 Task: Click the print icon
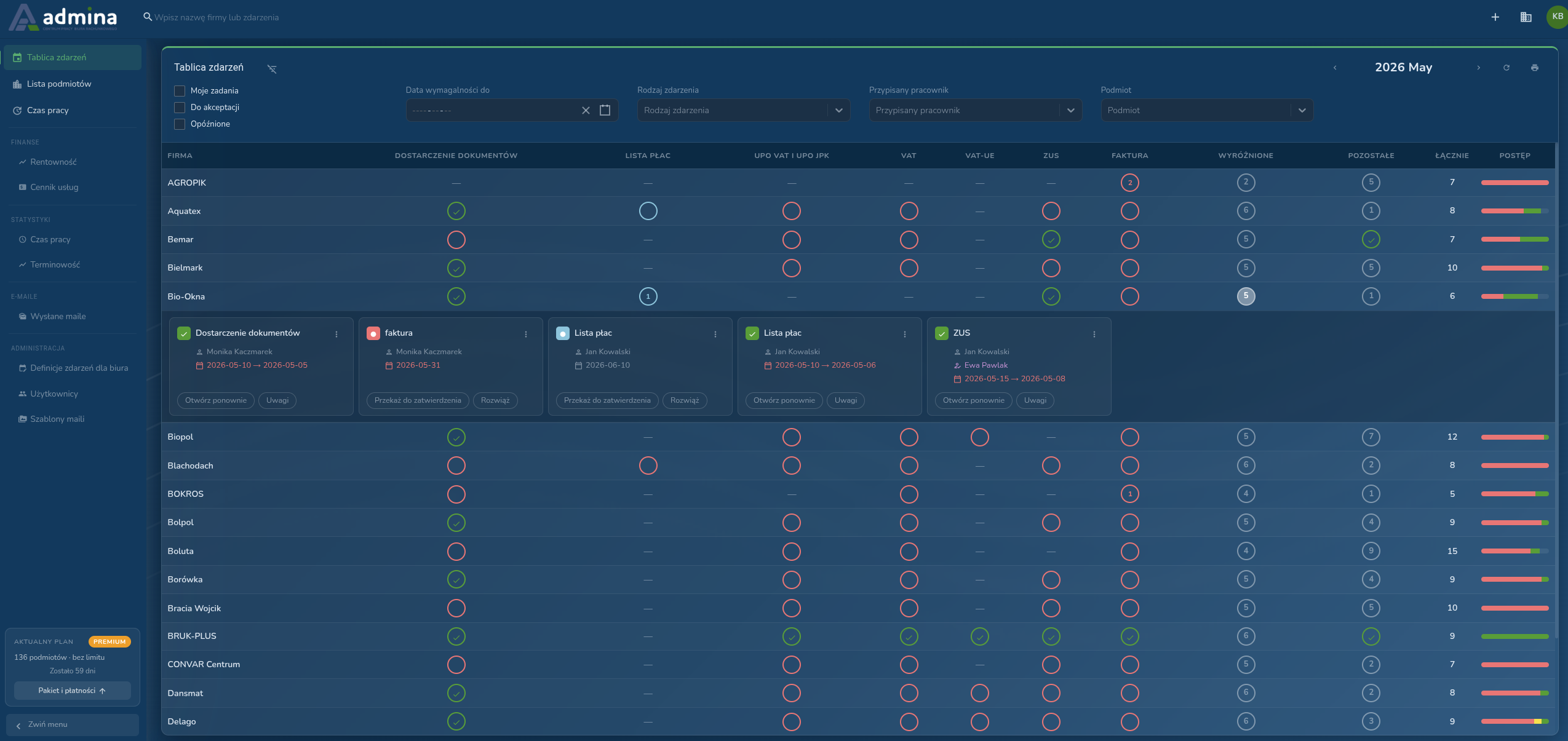tap(1534, 68)
